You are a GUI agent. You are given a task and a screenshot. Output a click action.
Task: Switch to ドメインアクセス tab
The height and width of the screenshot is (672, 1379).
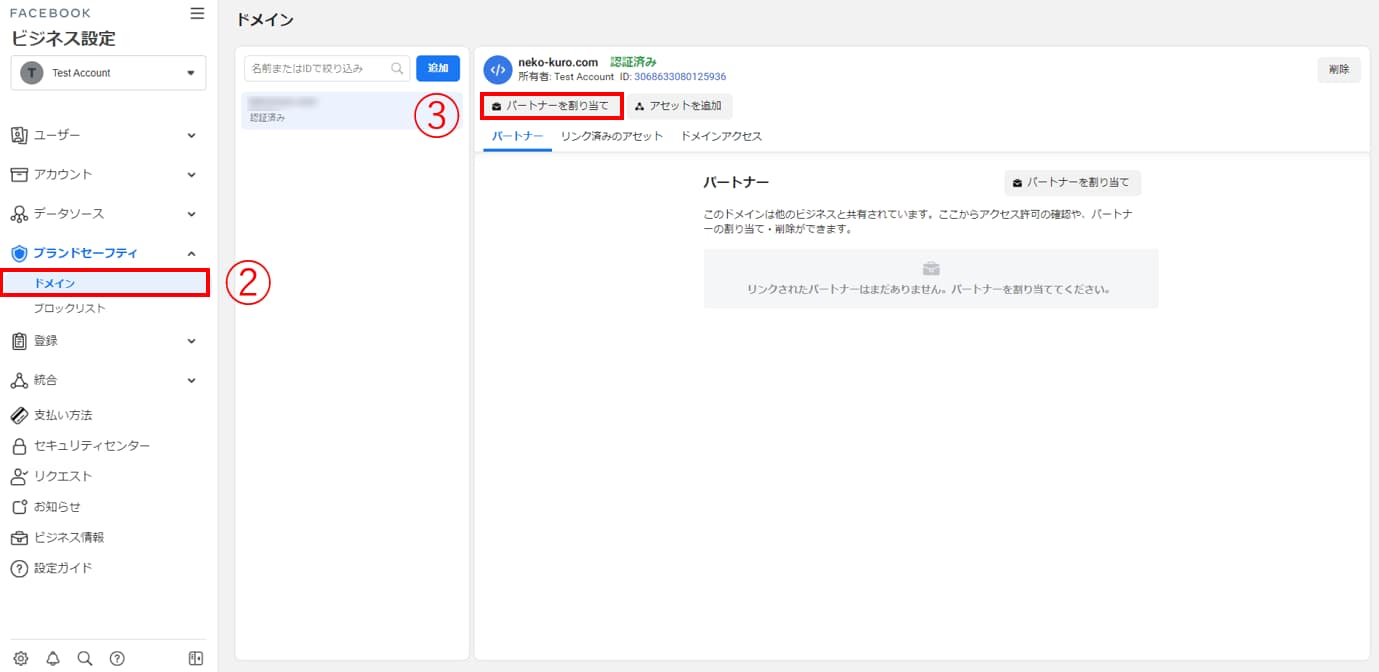[x=721, y=136]
